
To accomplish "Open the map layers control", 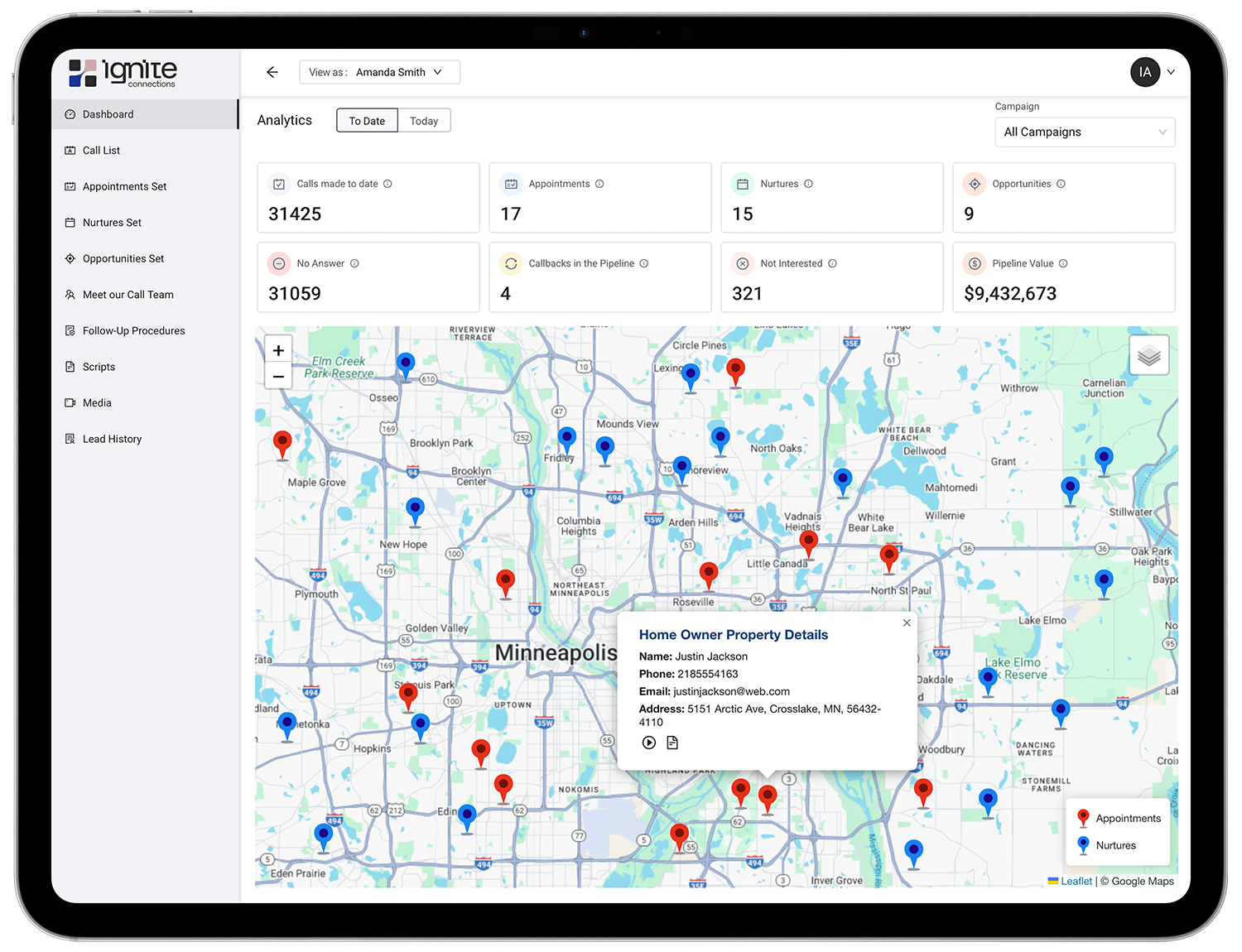I will (x=1149, y=355).
